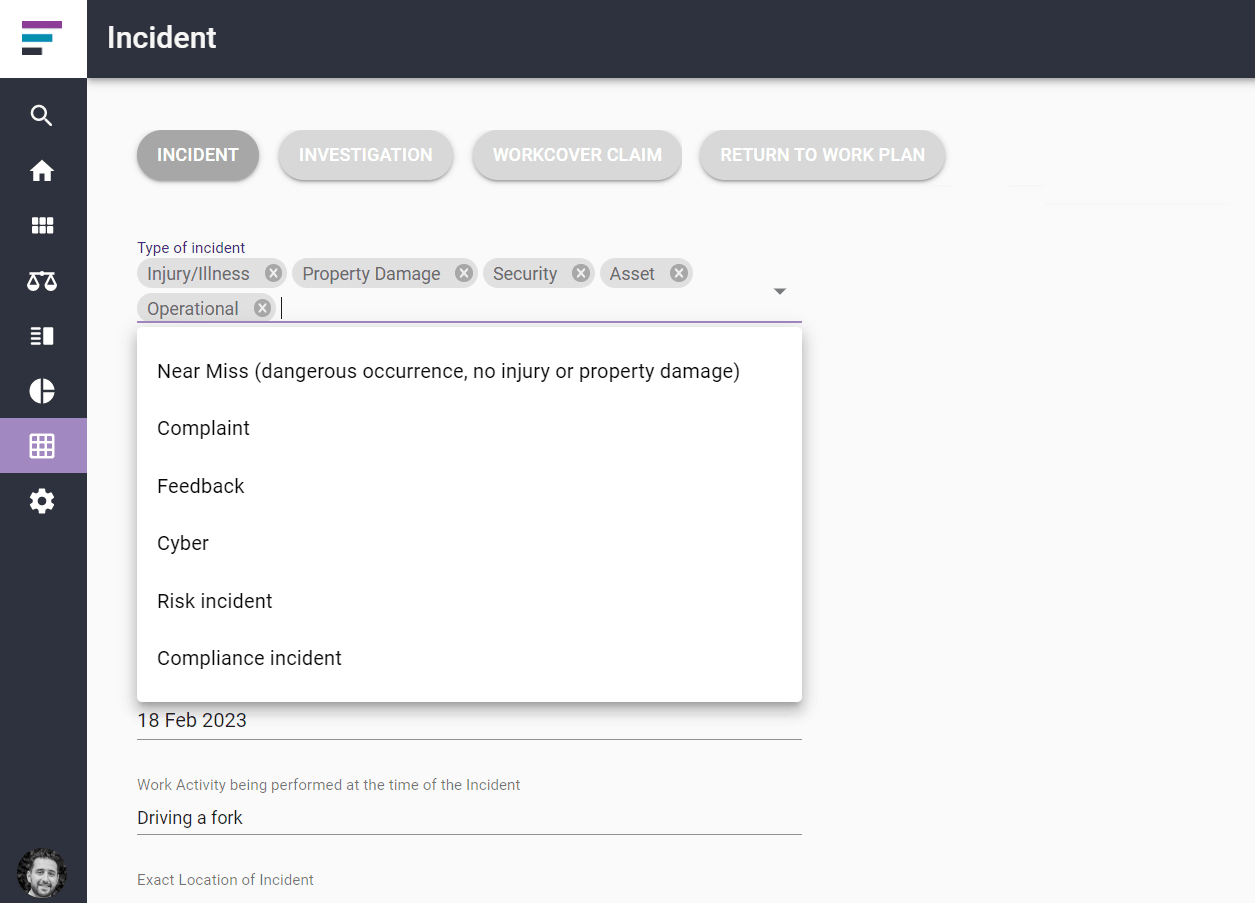Select the highlighted grid table icon
The height and width of the screenshot is (903, 1255).
click(43, 446)
